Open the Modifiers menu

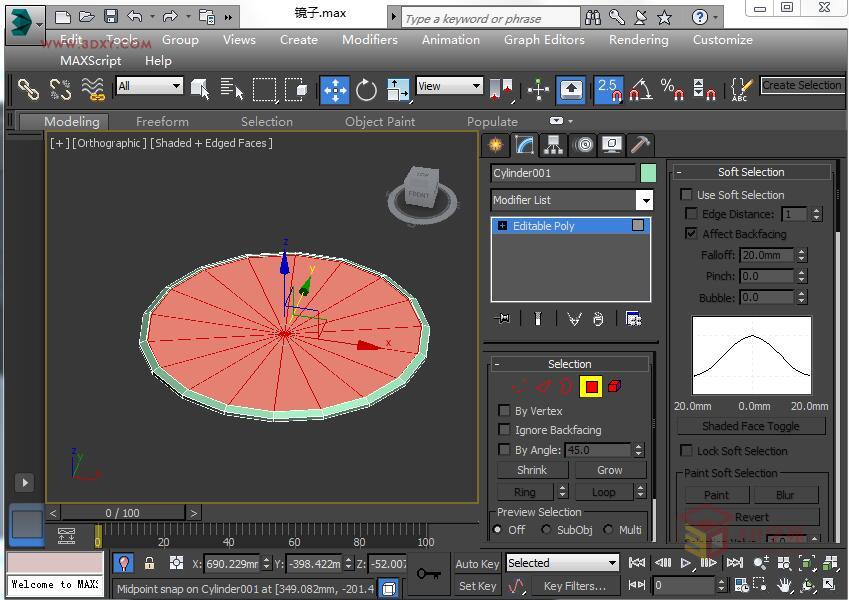(369, 40)
